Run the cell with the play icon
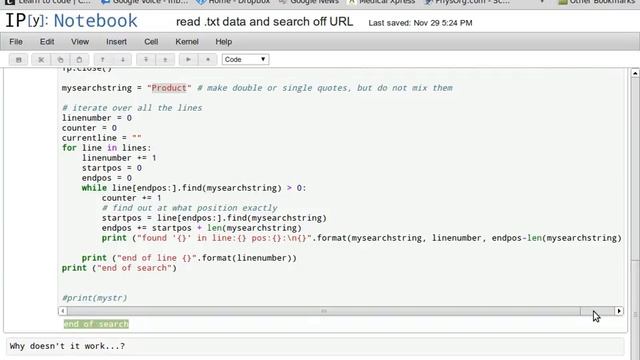Screen dimensions: 640x360 188,60
